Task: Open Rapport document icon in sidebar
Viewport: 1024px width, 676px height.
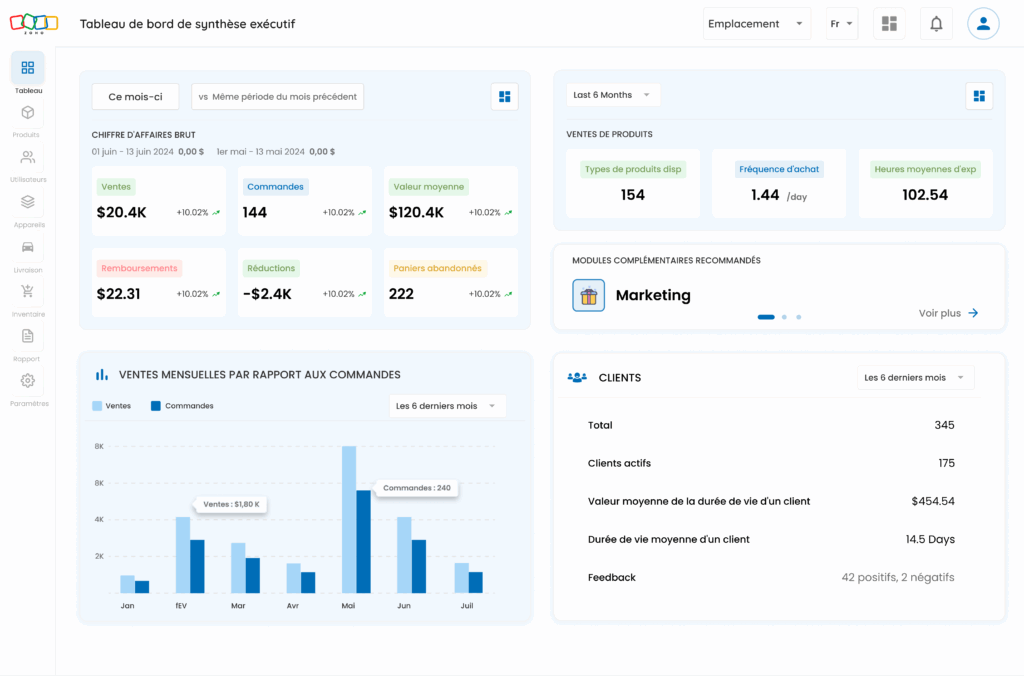Action: click(27, 336)
